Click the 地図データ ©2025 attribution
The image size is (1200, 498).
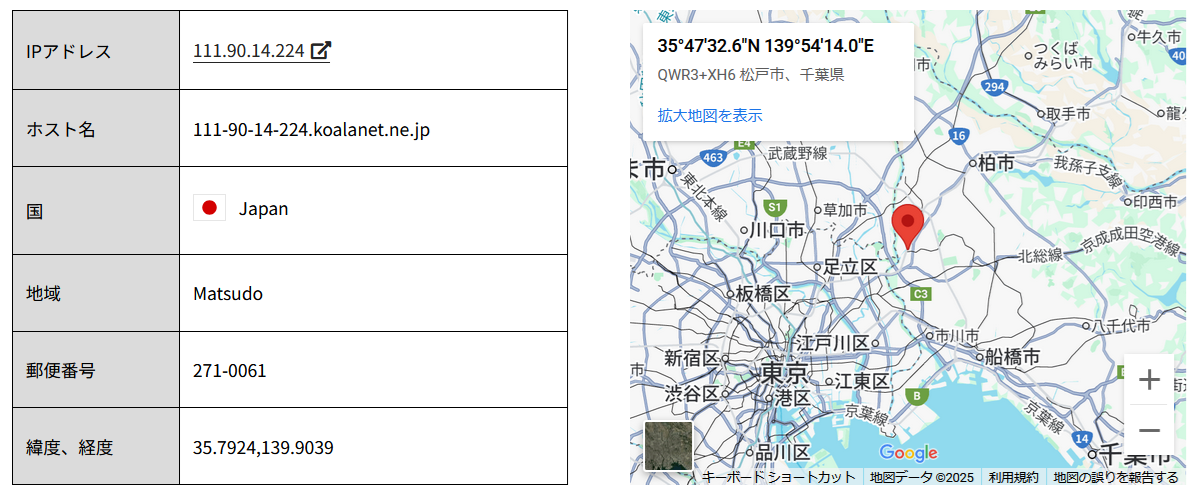(x=921, y=477)
